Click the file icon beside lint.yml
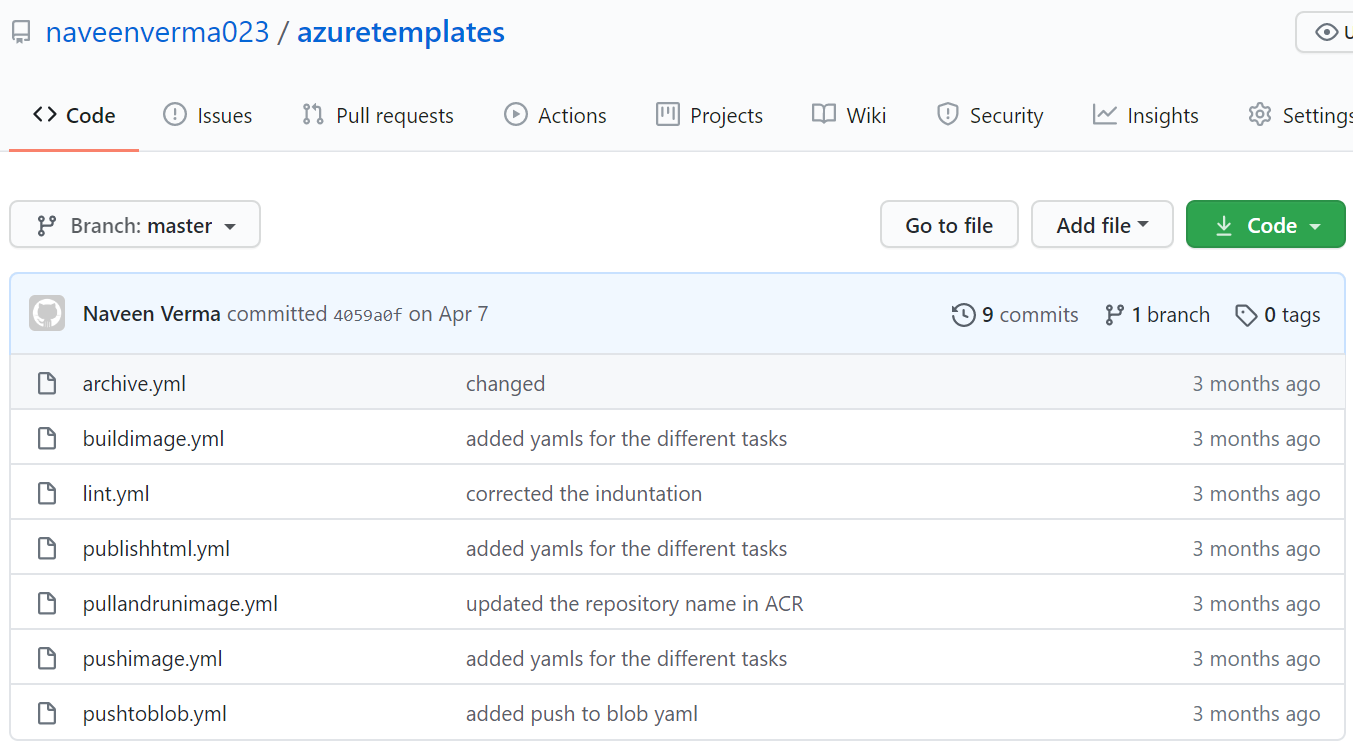Screen dimensions: 1353x742 [47, 494]
